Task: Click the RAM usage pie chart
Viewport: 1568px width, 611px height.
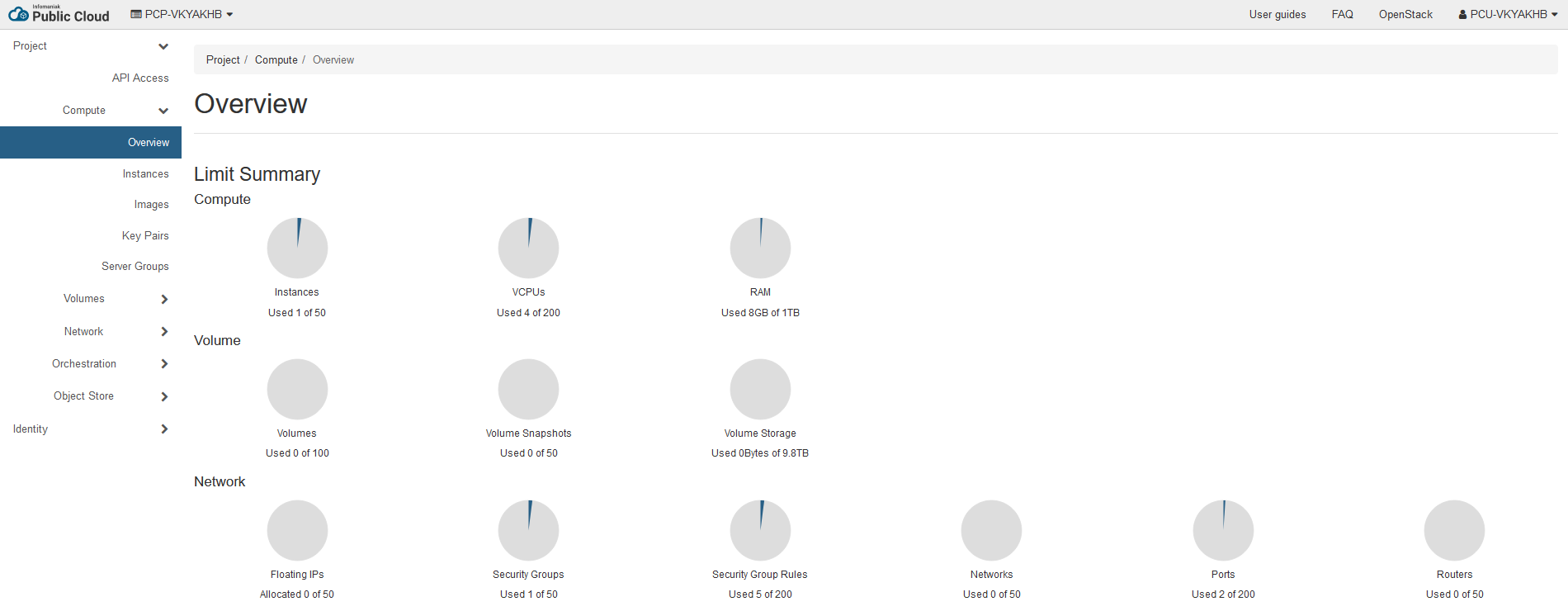Action: tap(760, 248)
